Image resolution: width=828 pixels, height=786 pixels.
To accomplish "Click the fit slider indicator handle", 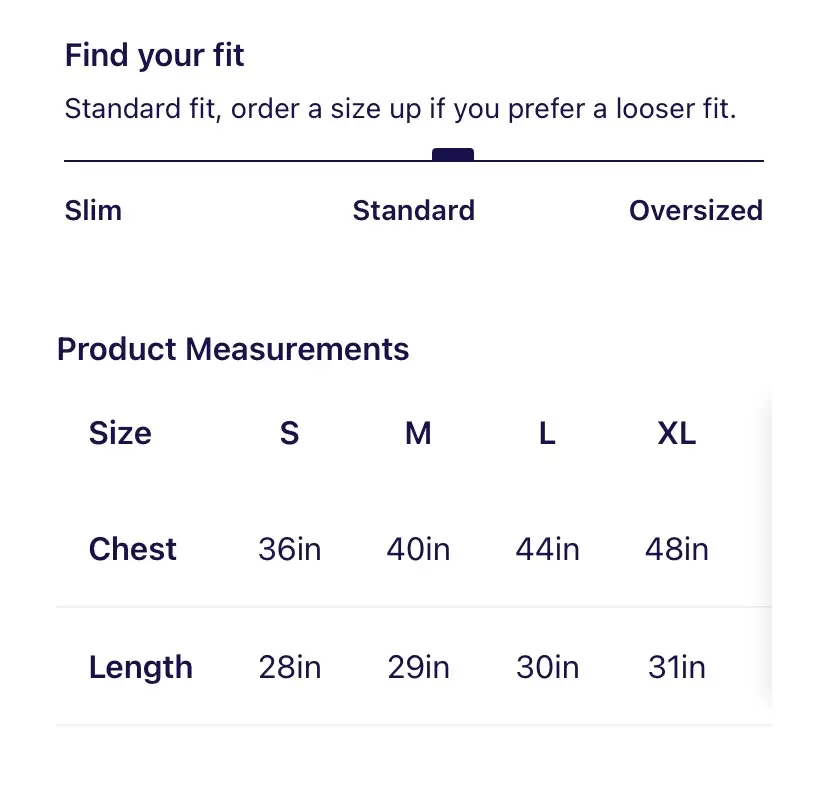I will pos(453,154).
